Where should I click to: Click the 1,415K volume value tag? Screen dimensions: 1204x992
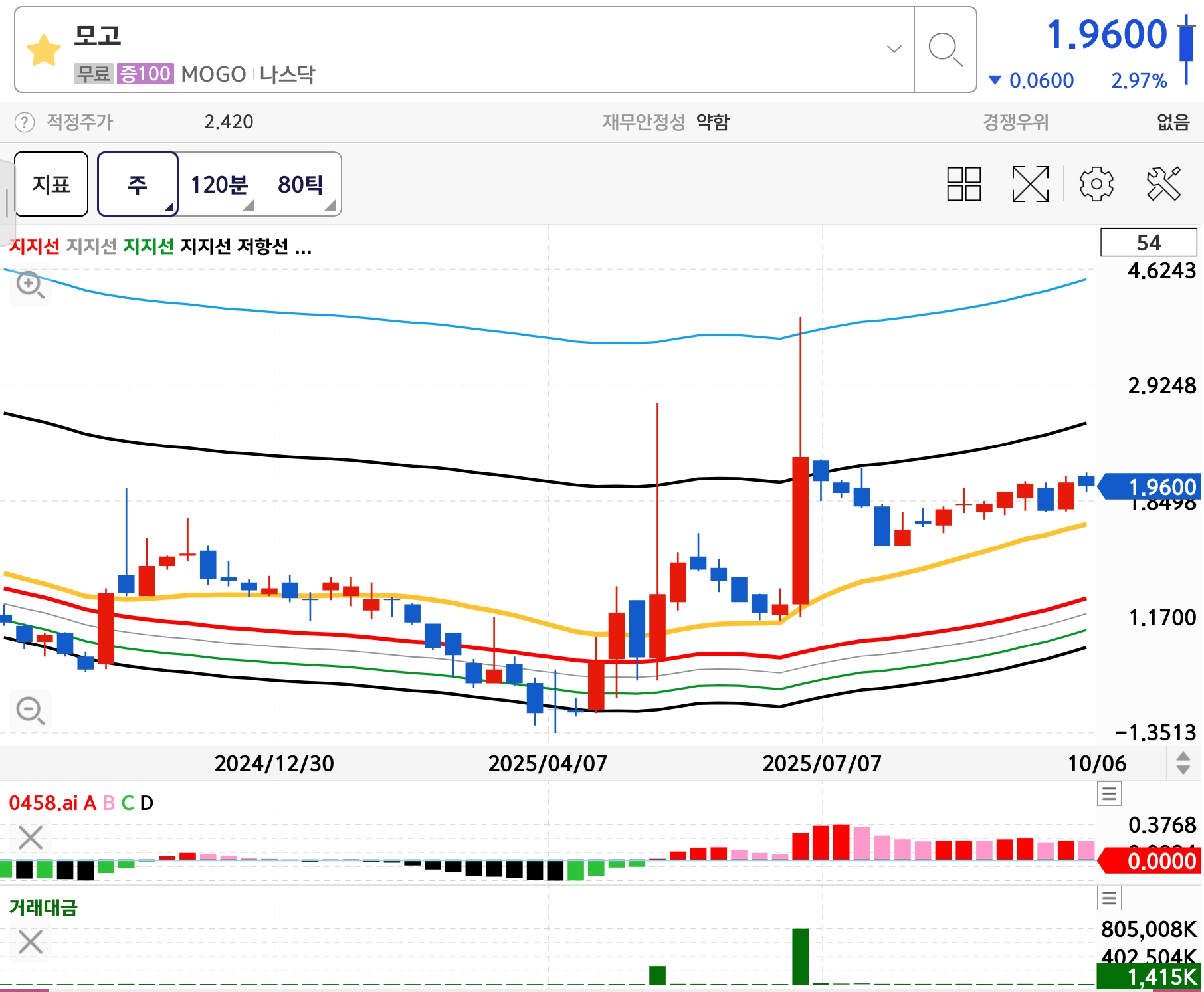1148,977
